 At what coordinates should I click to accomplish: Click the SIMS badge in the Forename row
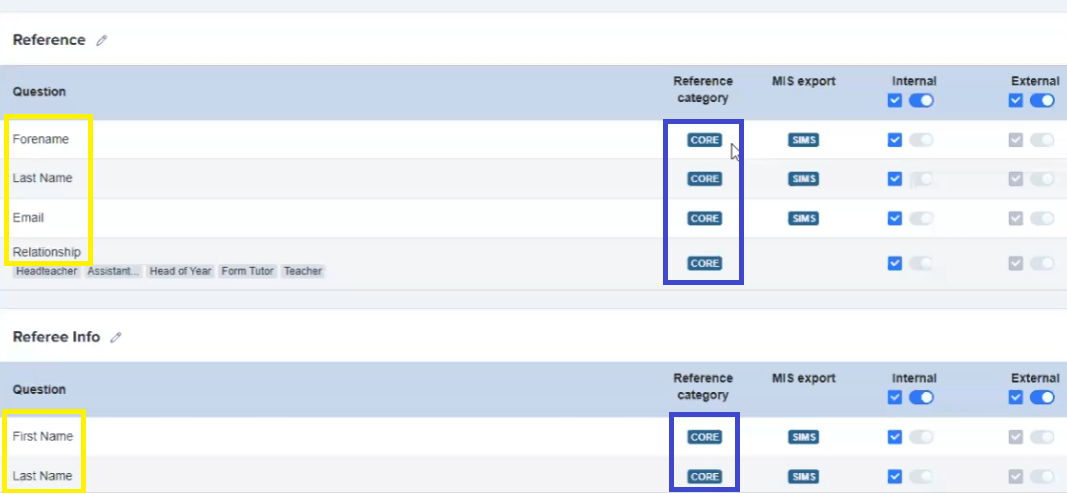pos(803,140)
